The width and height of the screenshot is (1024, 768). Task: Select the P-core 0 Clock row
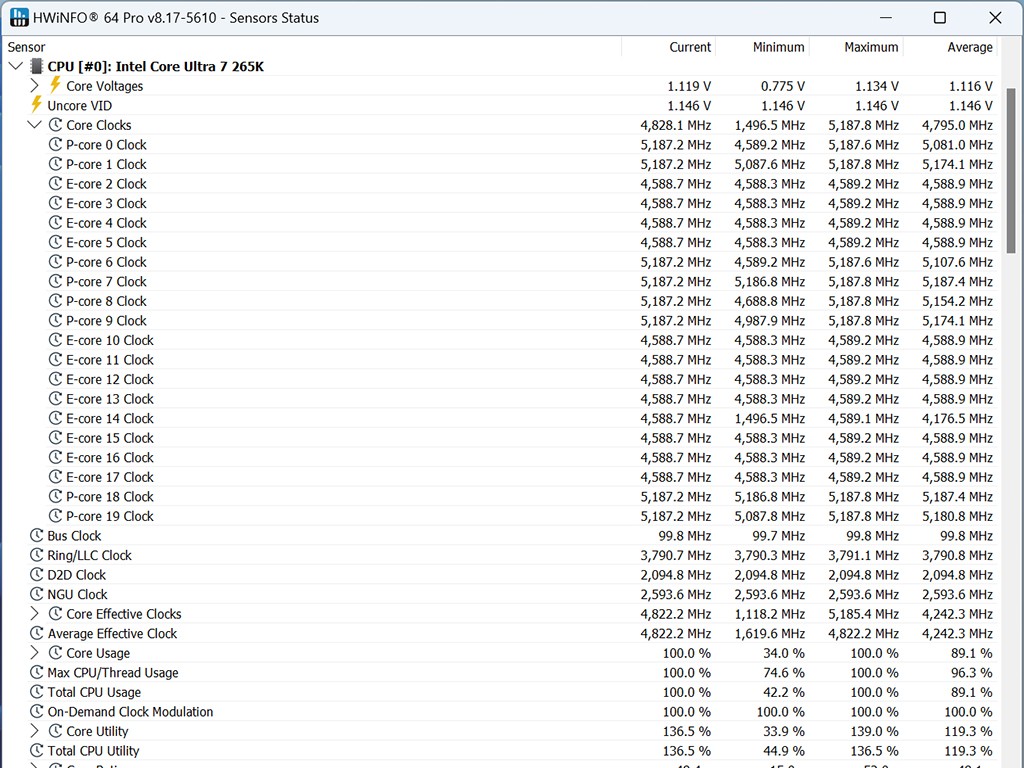coord(106,145)
